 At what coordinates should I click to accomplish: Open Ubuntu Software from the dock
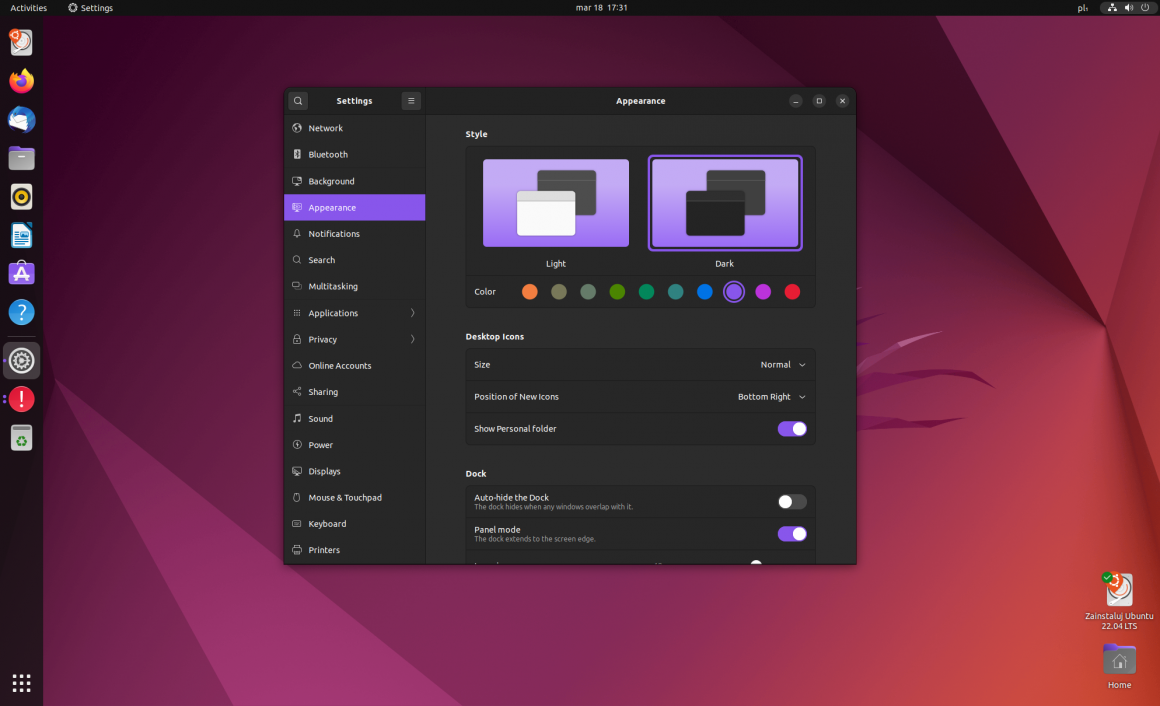coord(21,273)
